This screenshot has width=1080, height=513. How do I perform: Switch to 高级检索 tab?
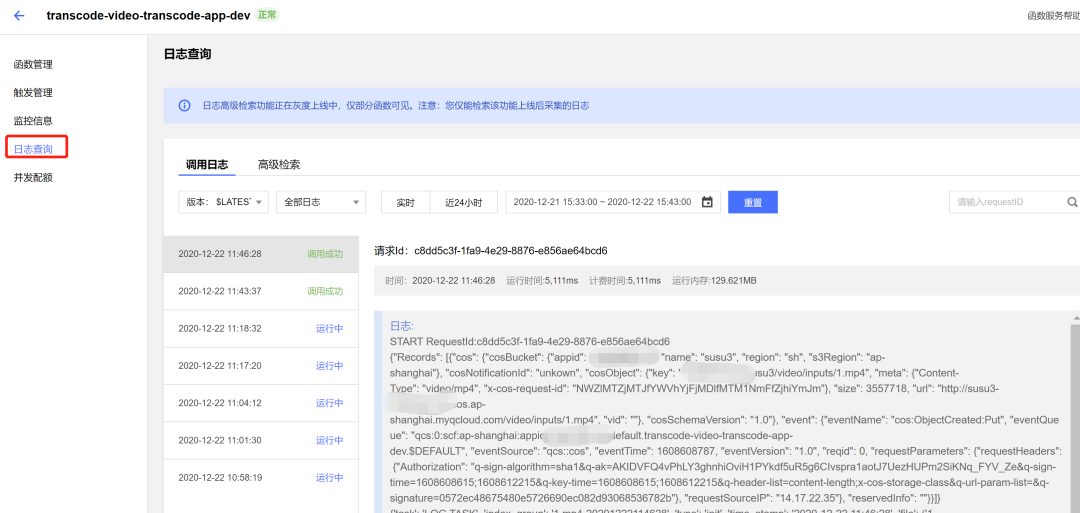tap(279, 165)
